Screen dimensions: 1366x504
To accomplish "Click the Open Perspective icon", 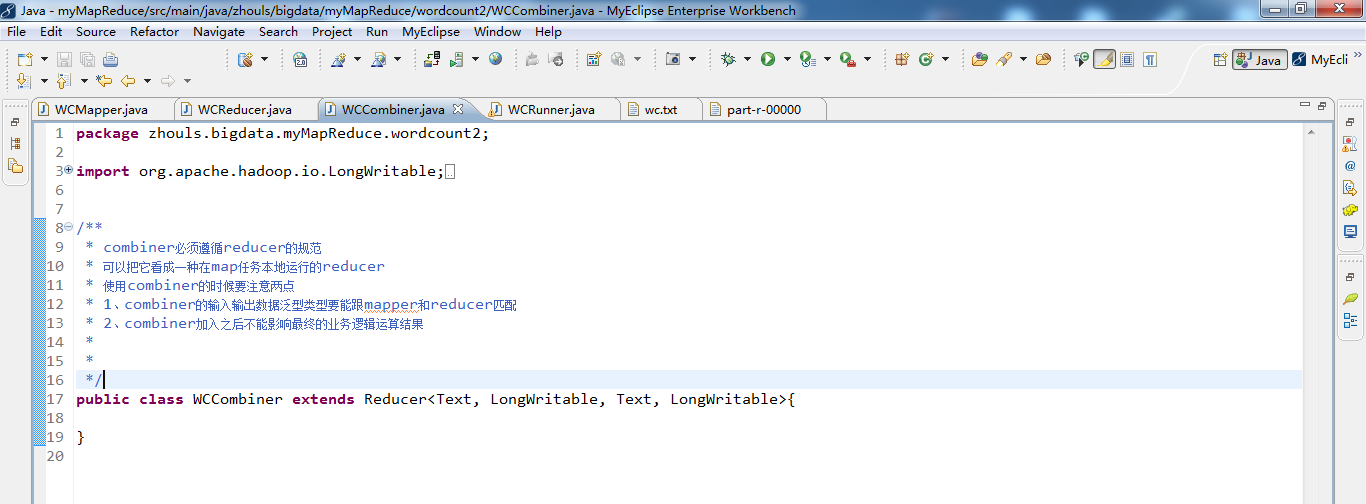I will (1220, 60).
